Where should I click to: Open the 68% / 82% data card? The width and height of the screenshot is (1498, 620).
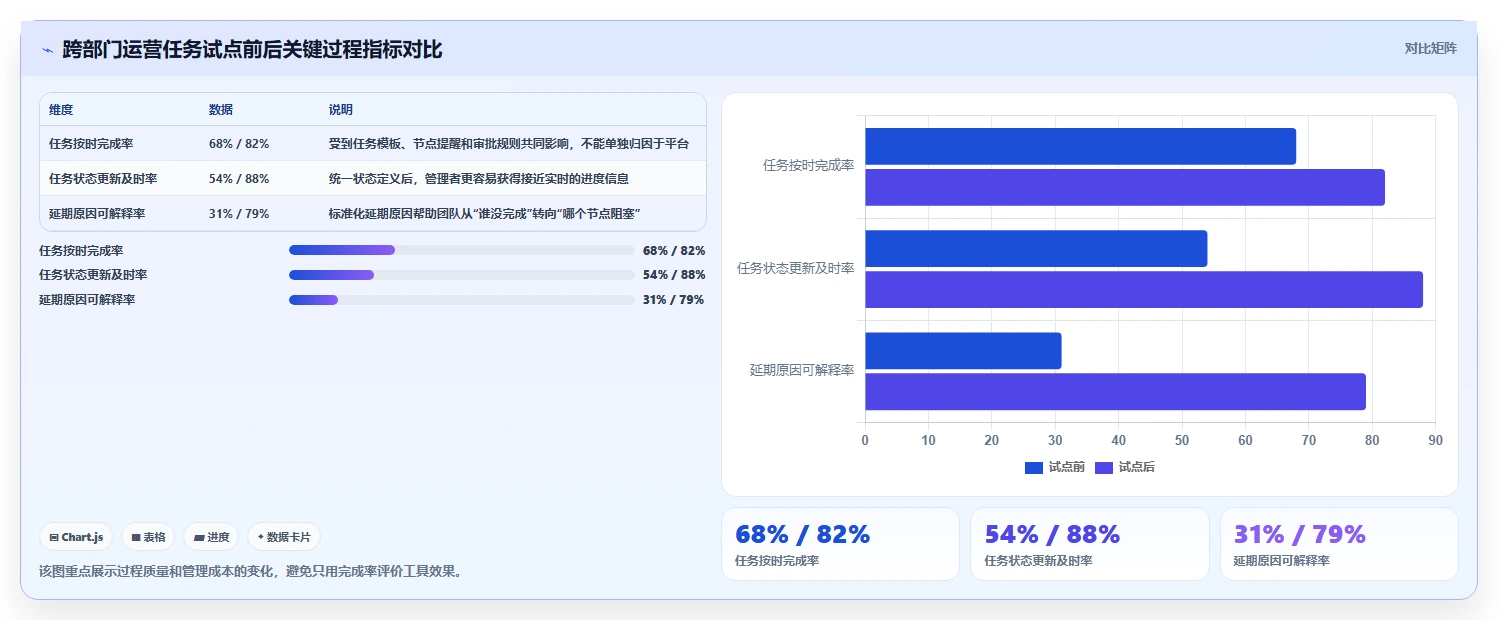[x=840, y=544]
